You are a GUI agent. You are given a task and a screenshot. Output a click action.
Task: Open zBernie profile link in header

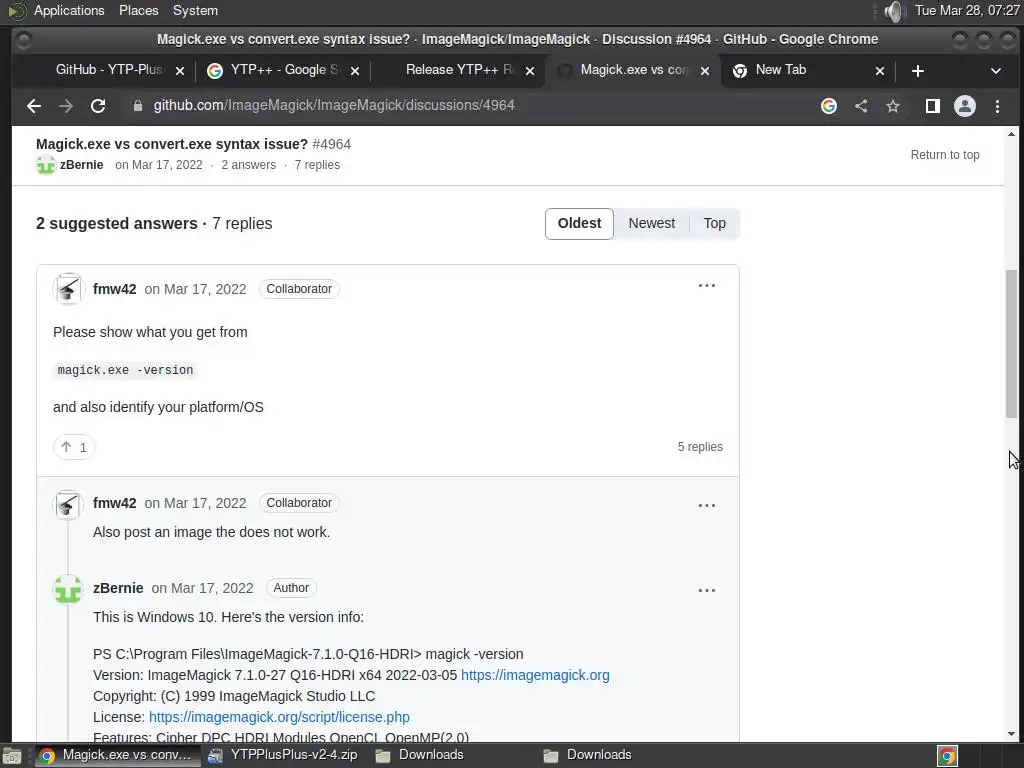tap(82, 165)
